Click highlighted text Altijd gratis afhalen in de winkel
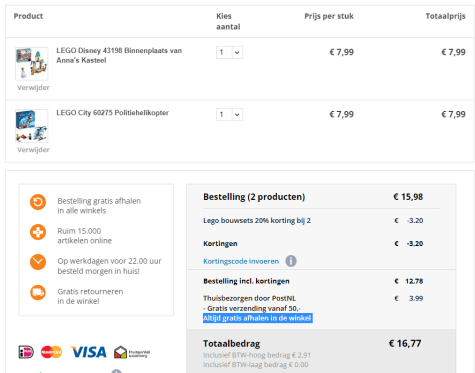Viewport: 475px width, 373px height. point(258,318)
